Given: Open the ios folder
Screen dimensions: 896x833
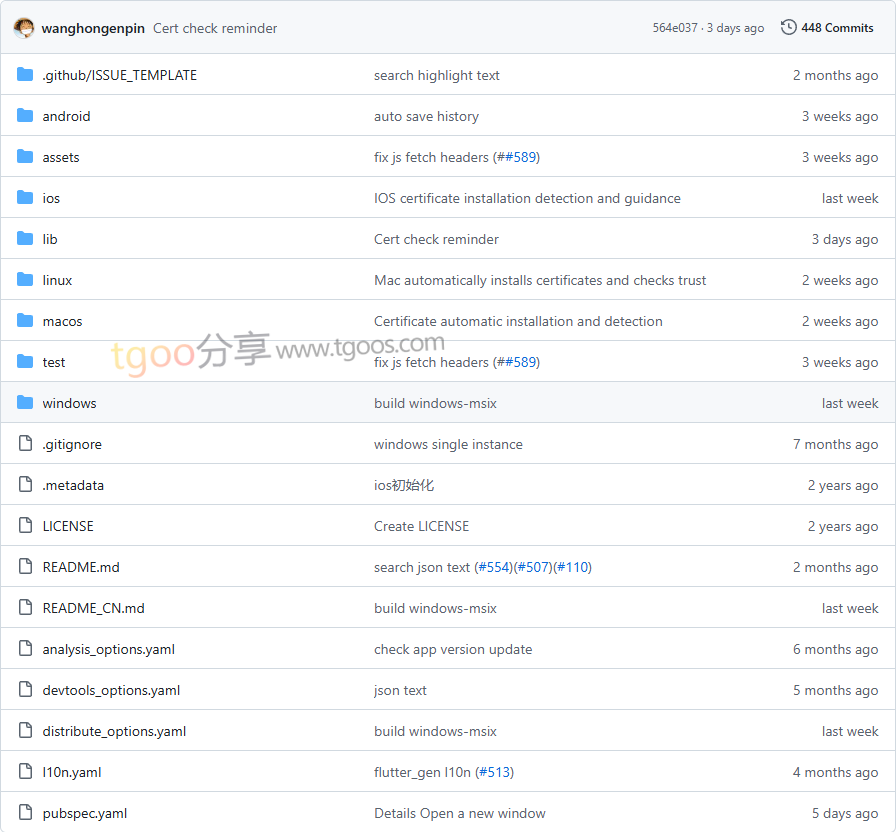Looking at the screenshot, I should (x=51, y=198).
